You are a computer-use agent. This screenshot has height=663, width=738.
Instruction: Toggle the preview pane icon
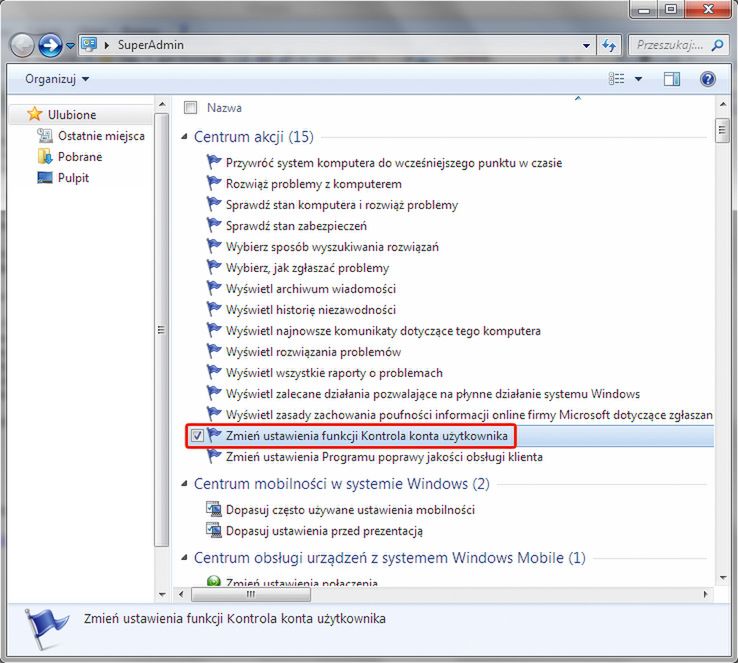[672, 79]
